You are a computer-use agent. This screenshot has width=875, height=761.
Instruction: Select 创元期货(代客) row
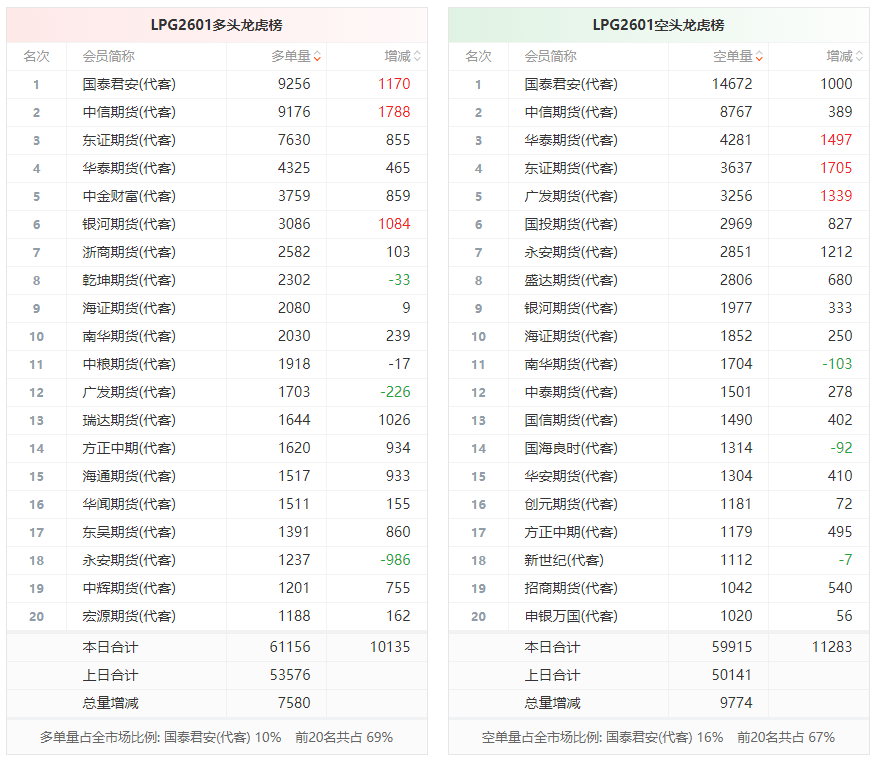tap(659, 504)
